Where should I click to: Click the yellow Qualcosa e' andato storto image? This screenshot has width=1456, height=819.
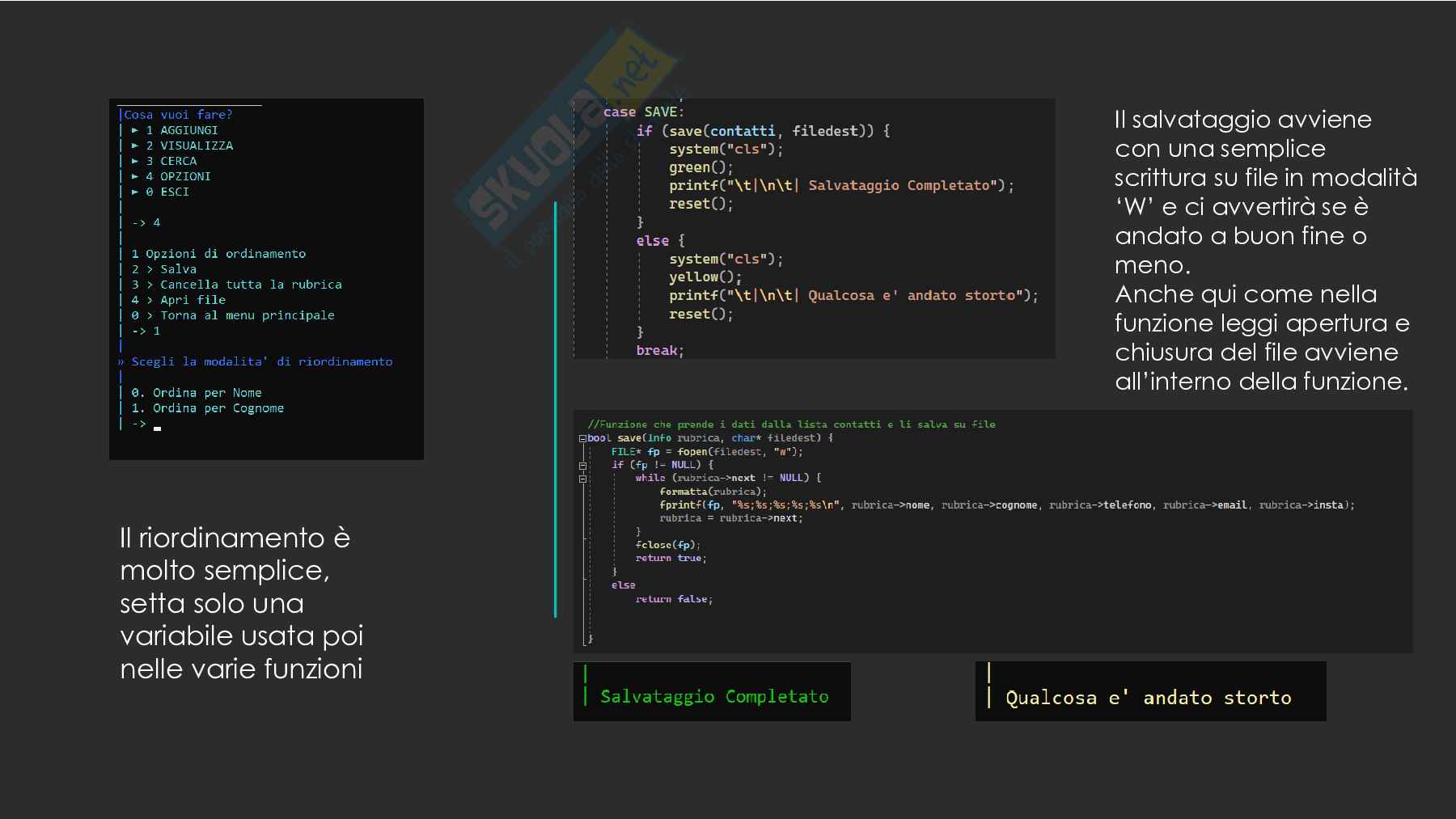[1150, 692]
